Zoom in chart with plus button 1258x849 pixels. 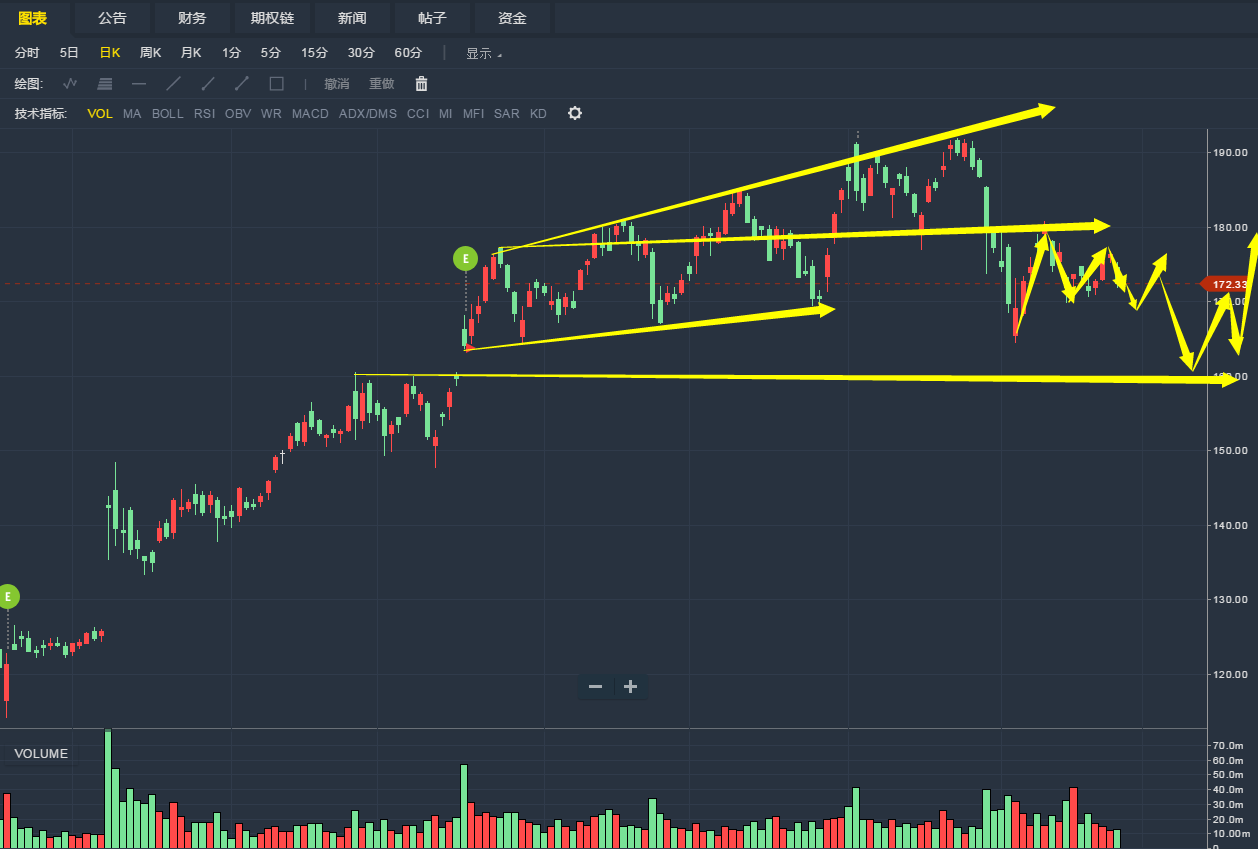(631, 687)
